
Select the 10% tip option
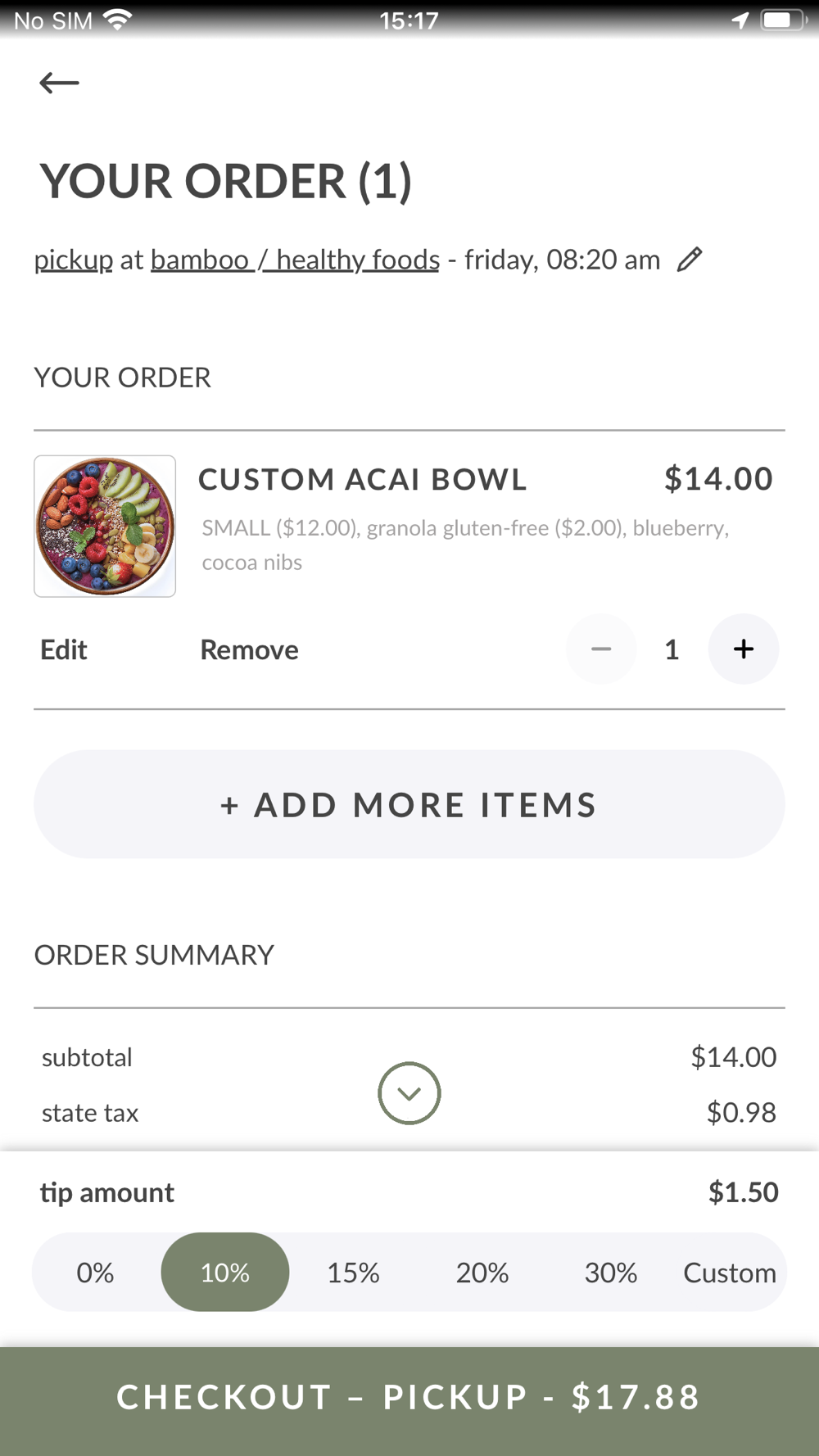[225, 1273]
